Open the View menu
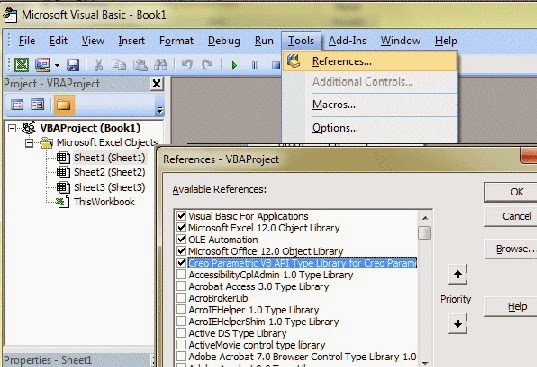537x367 pixels. 93,41
